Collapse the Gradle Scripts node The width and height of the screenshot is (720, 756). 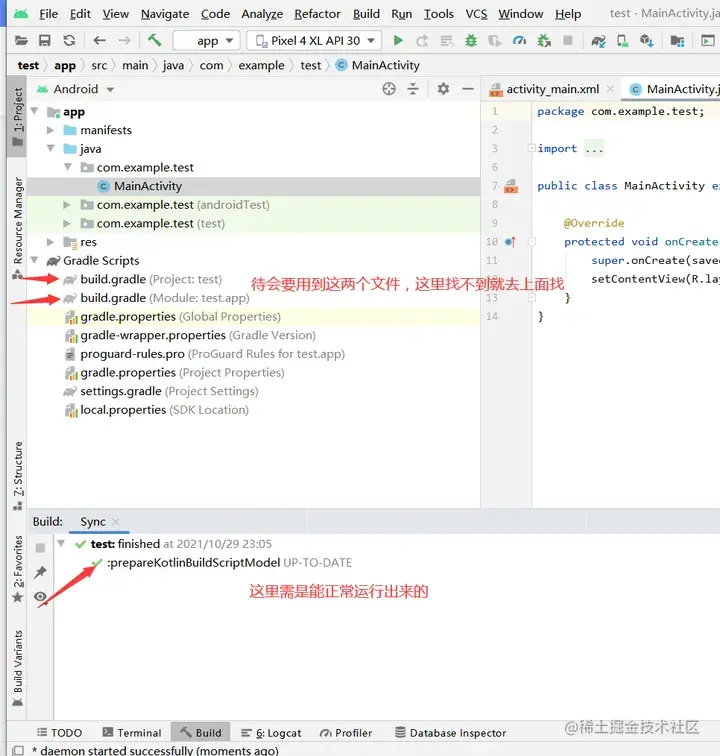35,260
